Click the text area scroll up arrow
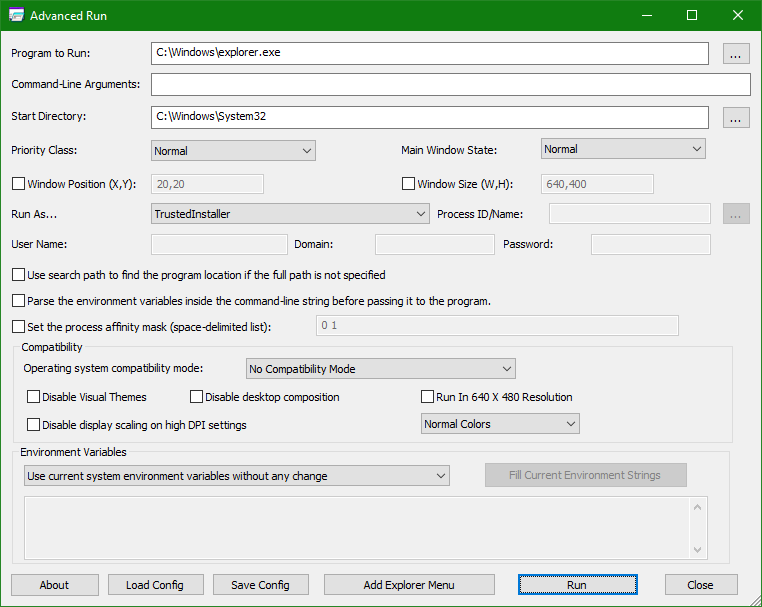Image resolution: width=762 pixels, height=607 pixels. (x=698, y=507)
